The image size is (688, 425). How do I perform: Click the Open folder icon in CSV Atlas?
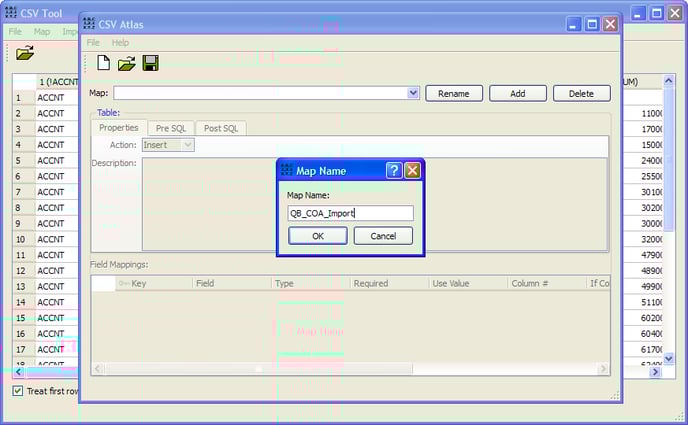pyautogui.click(x=127, y=64)
